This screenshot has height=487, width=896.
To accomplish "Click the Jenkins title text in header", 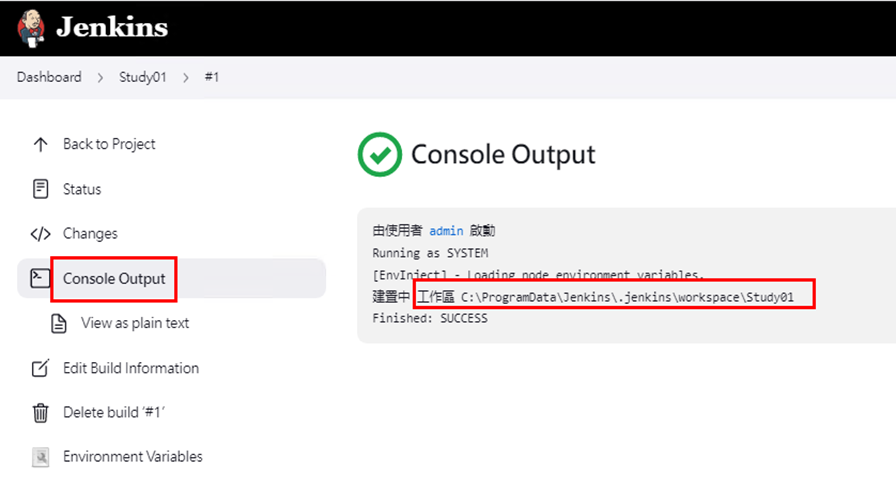I will [112, 27].
